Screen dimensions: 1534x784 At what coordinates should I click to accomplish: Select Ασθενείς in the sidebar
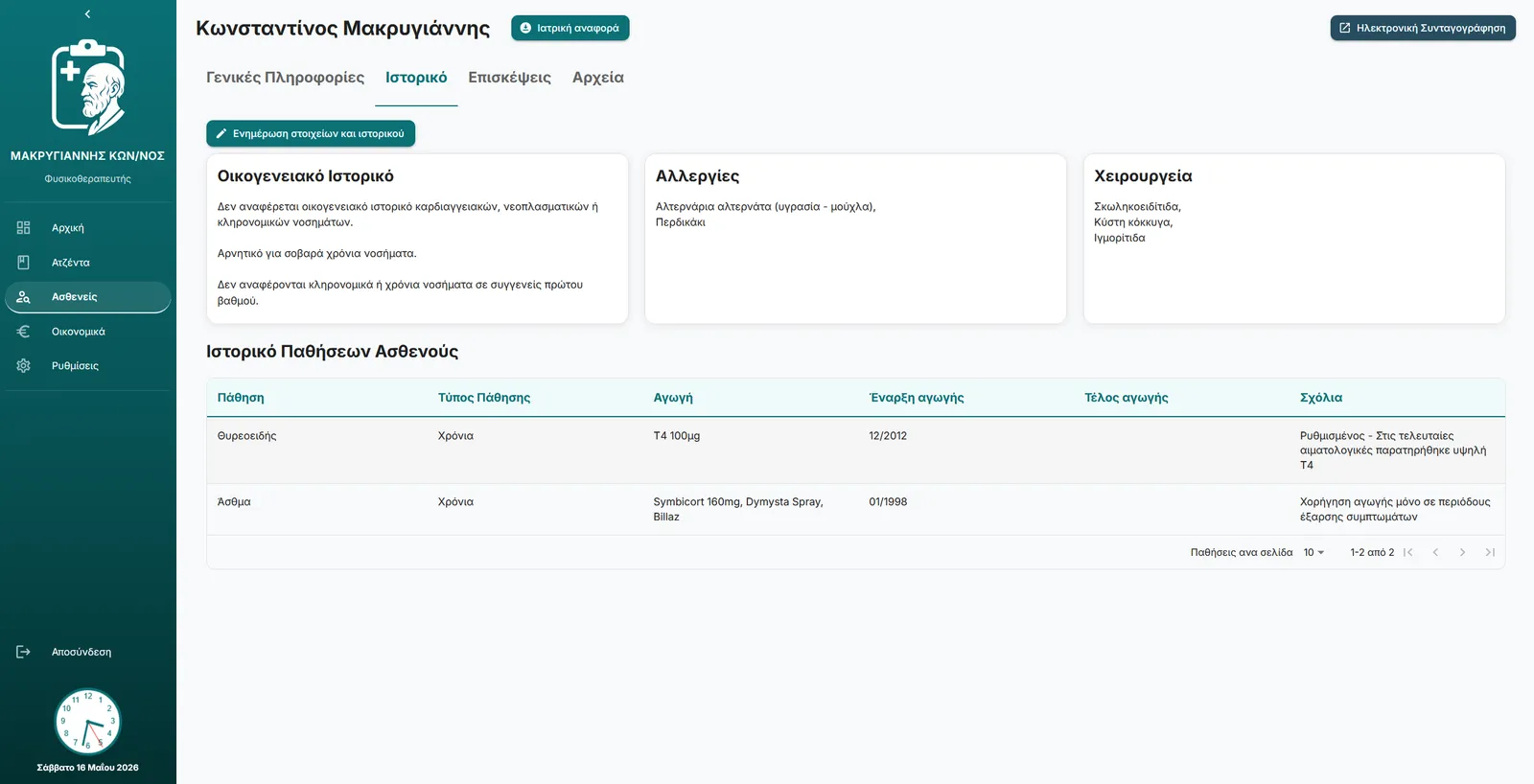click(87, 297)
